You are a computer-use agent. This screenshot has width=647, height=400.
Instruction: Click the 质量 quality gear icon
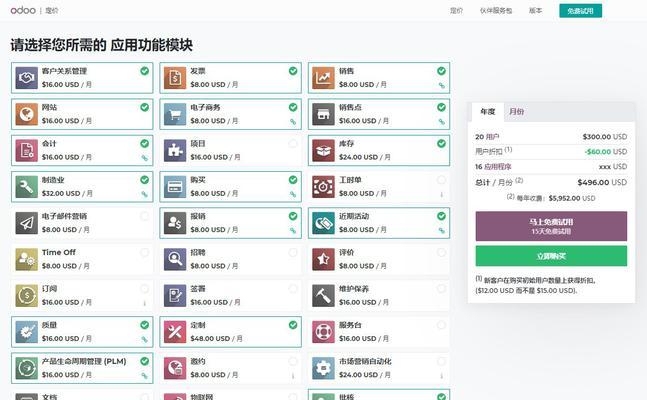26,332
